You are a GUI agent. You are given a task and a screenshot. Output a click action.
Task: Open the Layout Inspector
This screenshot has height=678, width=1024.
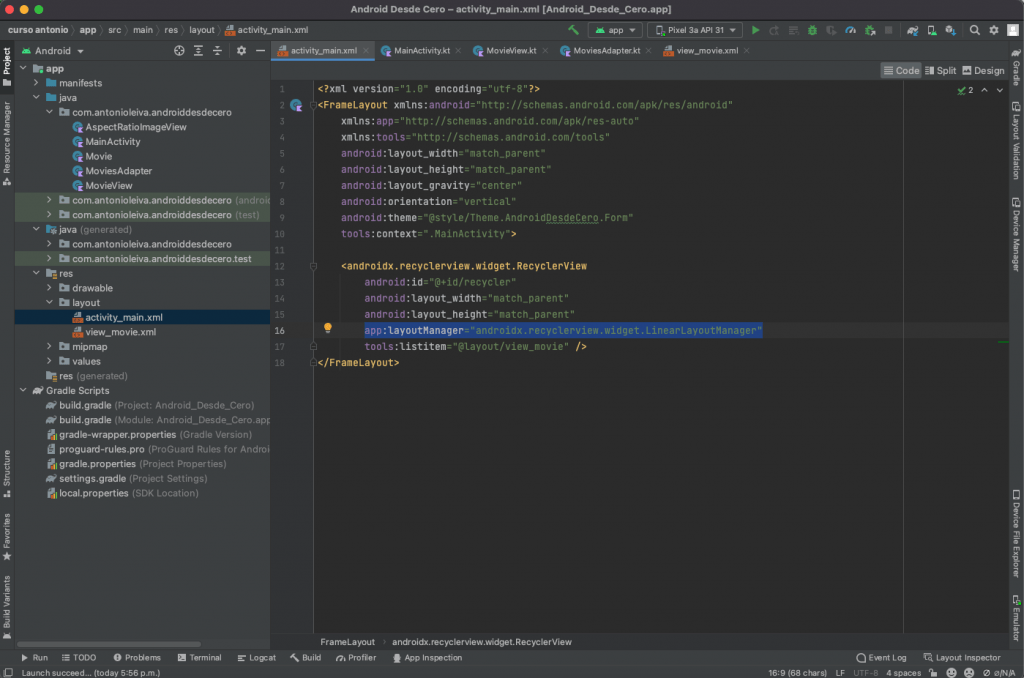click(961, 658)
